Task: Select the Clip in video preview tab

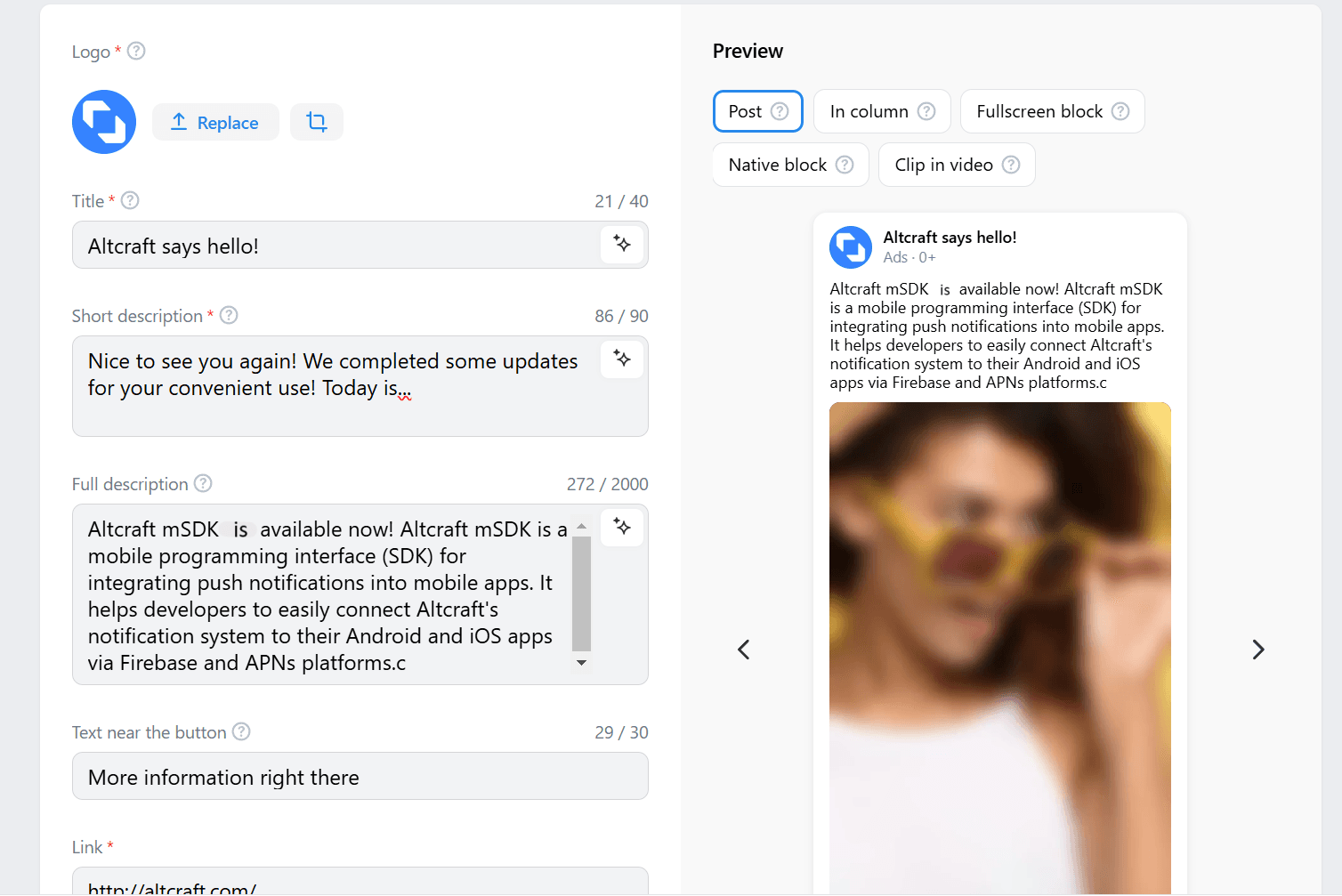Action: pyautogui.click(x=957, y=165)
